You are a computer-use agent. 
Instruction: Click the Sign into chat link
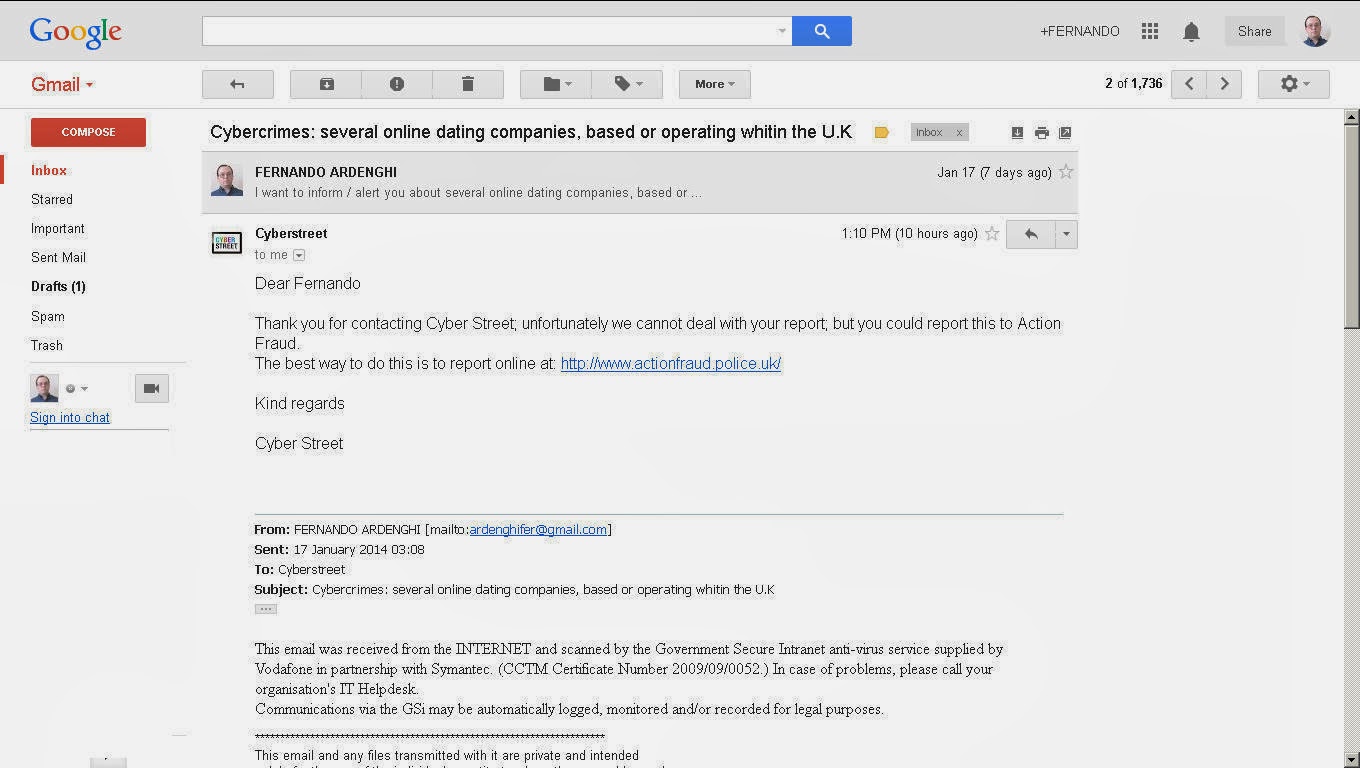tap(70, 417)
